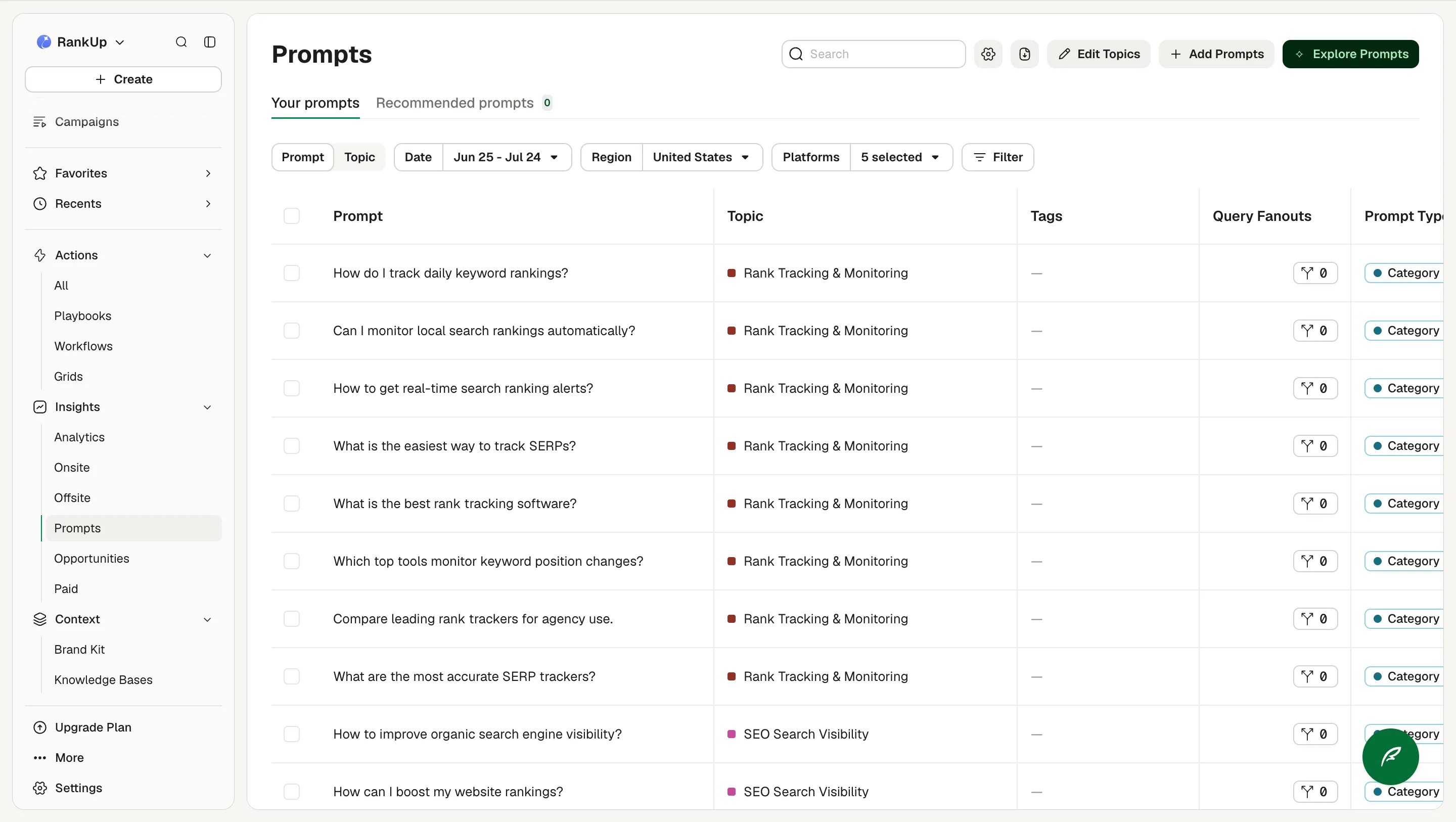
Task: Click the Edit Topics button
Action: 1098,54
